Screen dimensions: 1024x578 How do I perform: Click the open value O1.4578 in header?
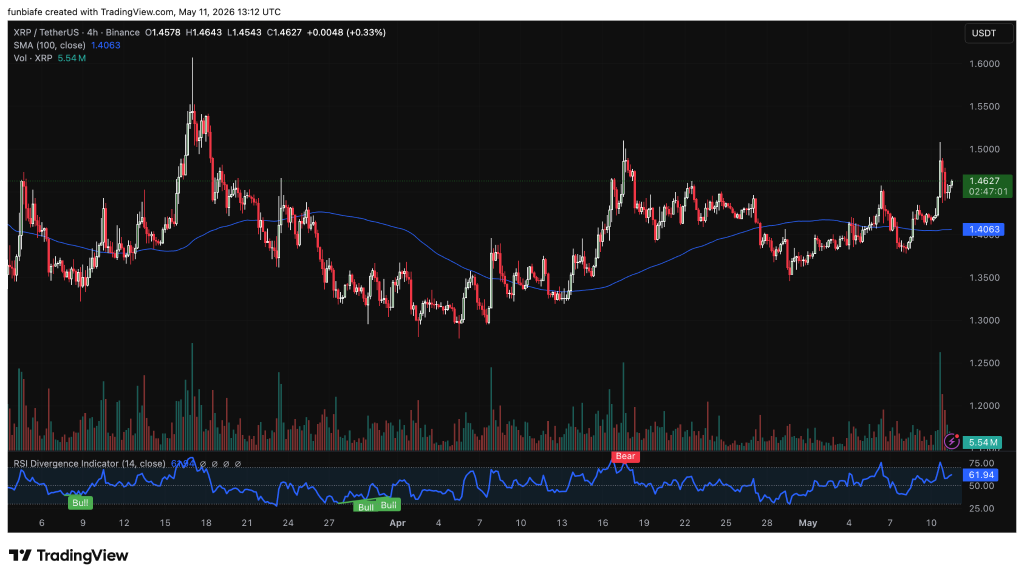click(x=163, y=32)
